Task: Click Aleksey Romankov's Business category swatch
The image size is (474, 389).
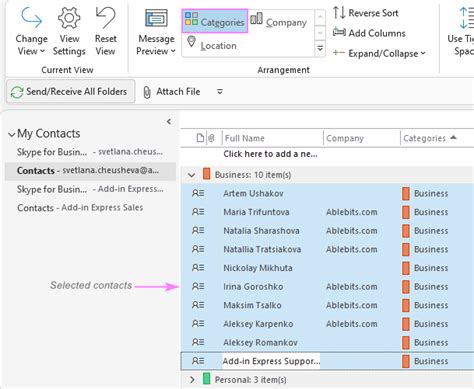Action: [x=406, y=342]
